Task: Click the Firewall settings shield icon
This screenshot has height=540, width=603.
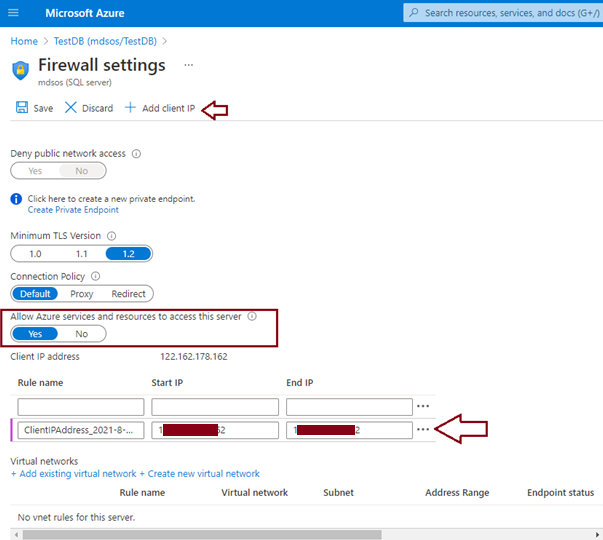Action: 20,70
